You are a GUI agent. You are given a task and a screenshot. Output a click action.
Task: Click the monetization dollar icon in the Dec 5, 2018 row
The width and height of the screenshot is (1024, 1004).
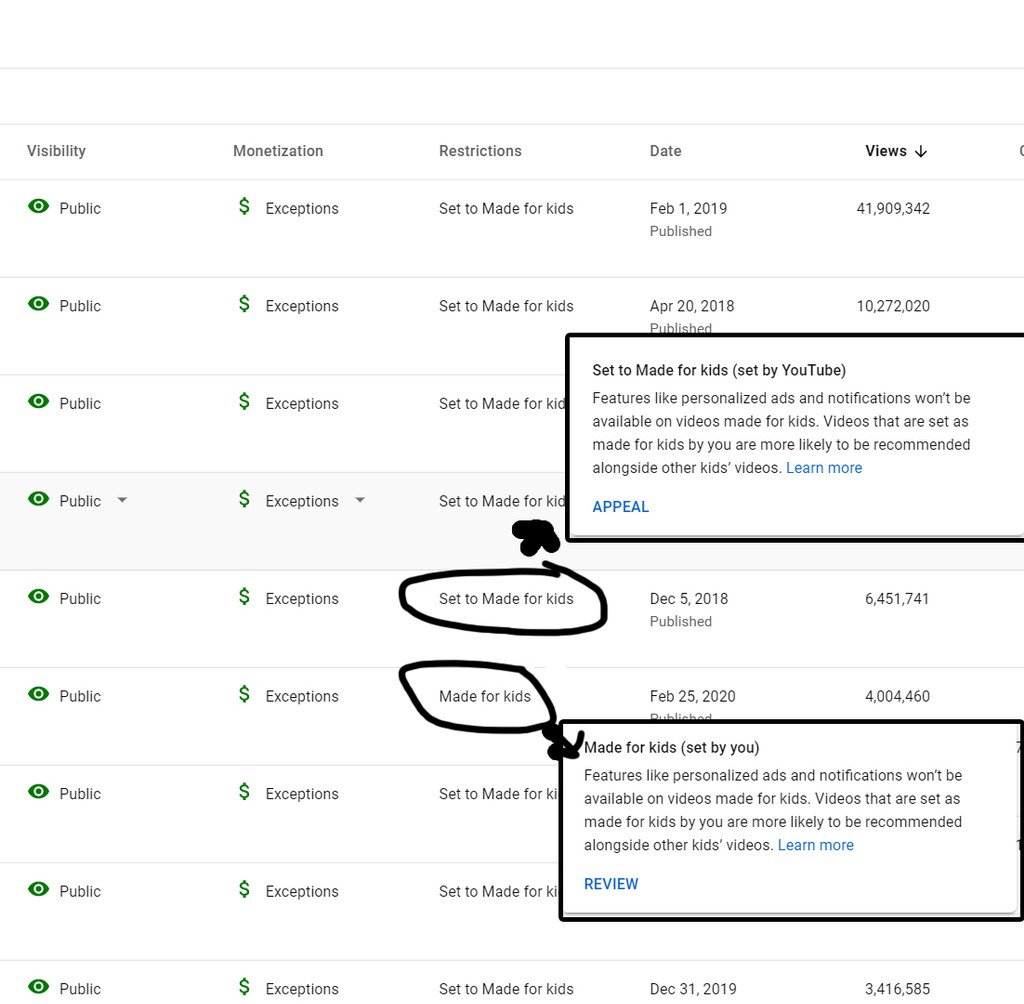tap(244, 597)
